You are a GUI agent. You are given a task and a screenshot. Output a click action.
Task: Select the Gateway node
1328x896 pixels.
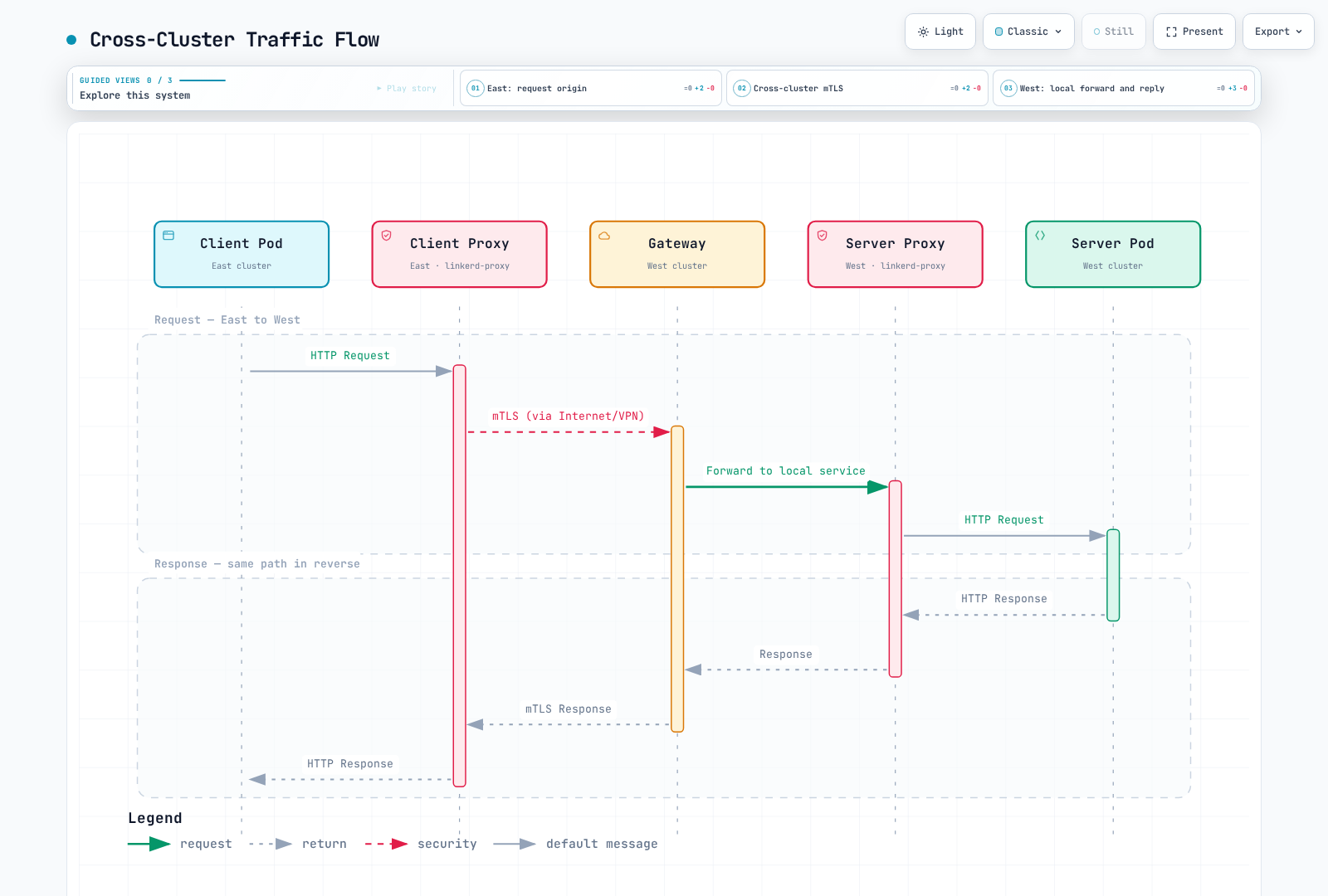(x=677, y=254)
